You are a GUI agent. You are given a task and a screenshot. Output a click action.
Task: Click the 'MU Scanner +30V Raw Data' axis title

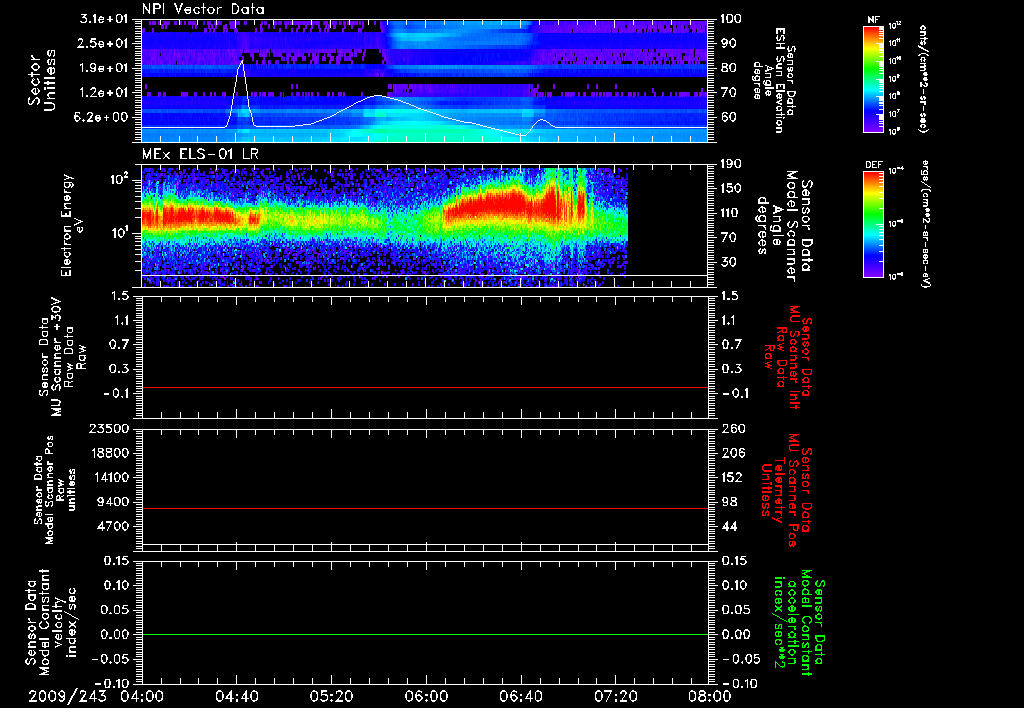click(x=63, y=357)
